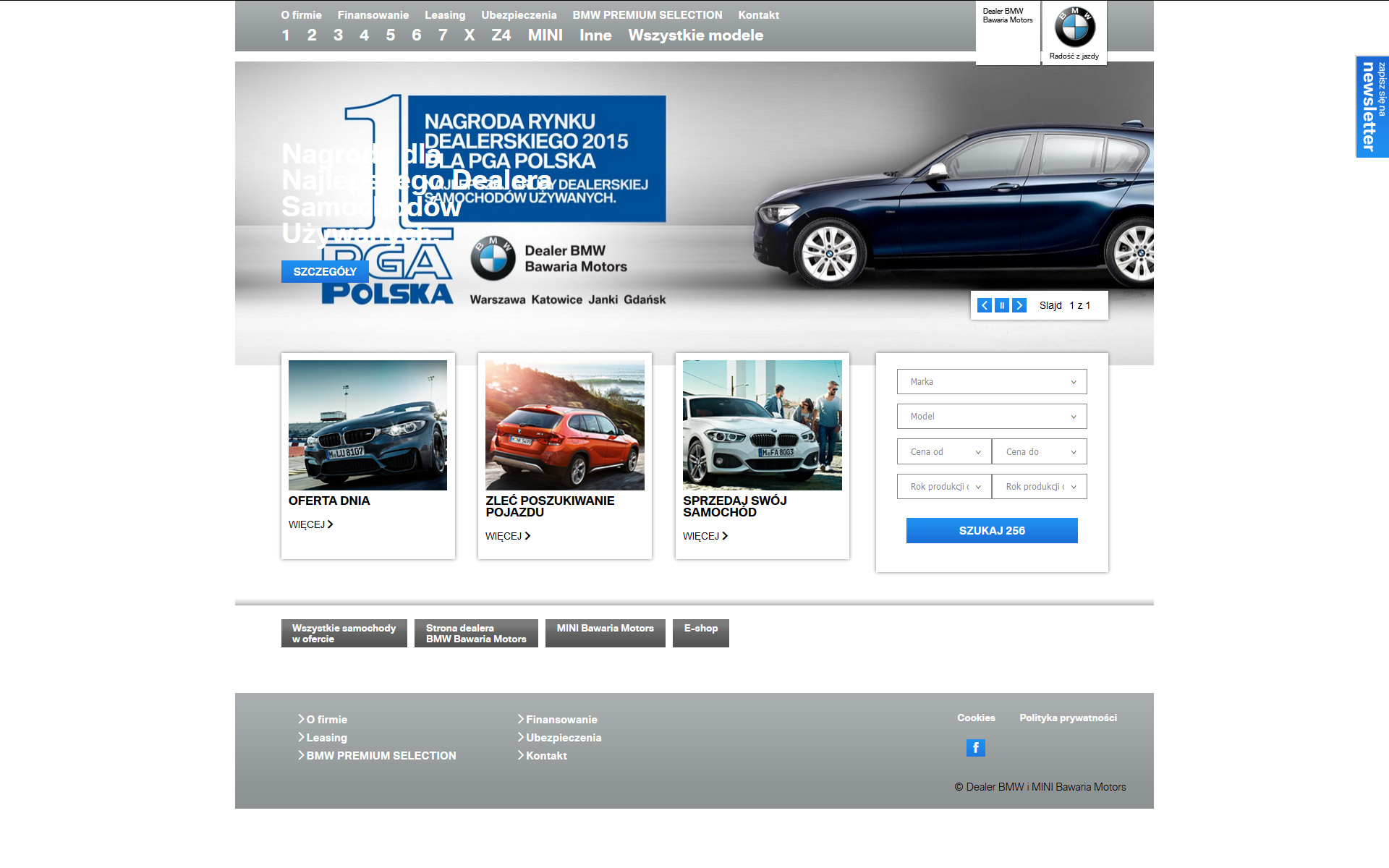Open the Ubezpieczenia top menu item
Screen dimensions: 1389x868
point(519,14)
